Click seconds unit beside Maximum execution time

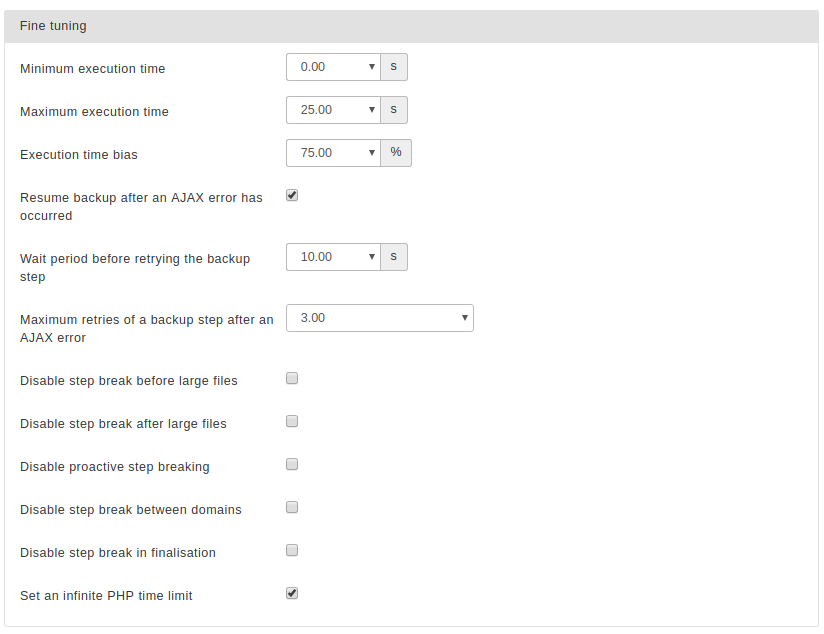coord(394,110)
